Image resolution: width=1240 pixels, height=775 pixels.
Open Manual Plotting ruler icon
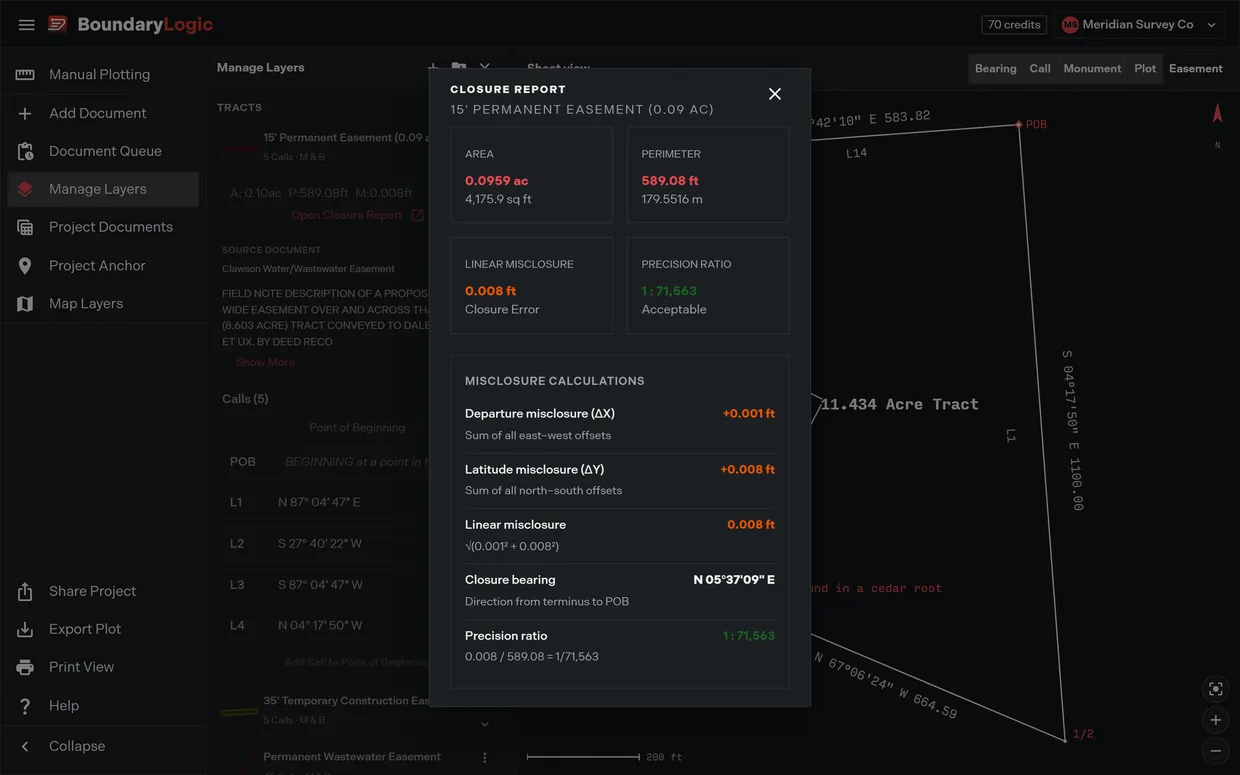click(x=25, y=75)
